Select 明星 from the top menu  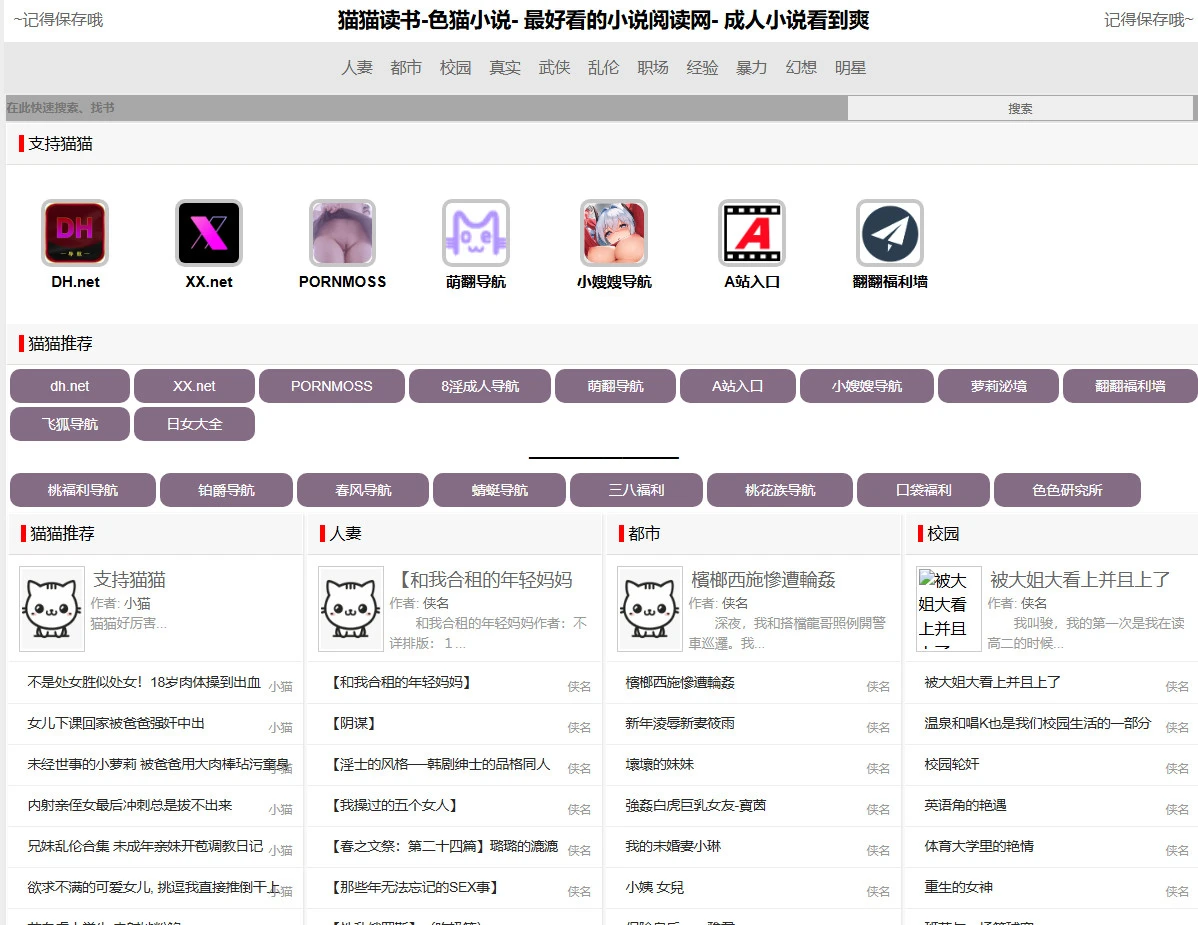tap(850, 68)
